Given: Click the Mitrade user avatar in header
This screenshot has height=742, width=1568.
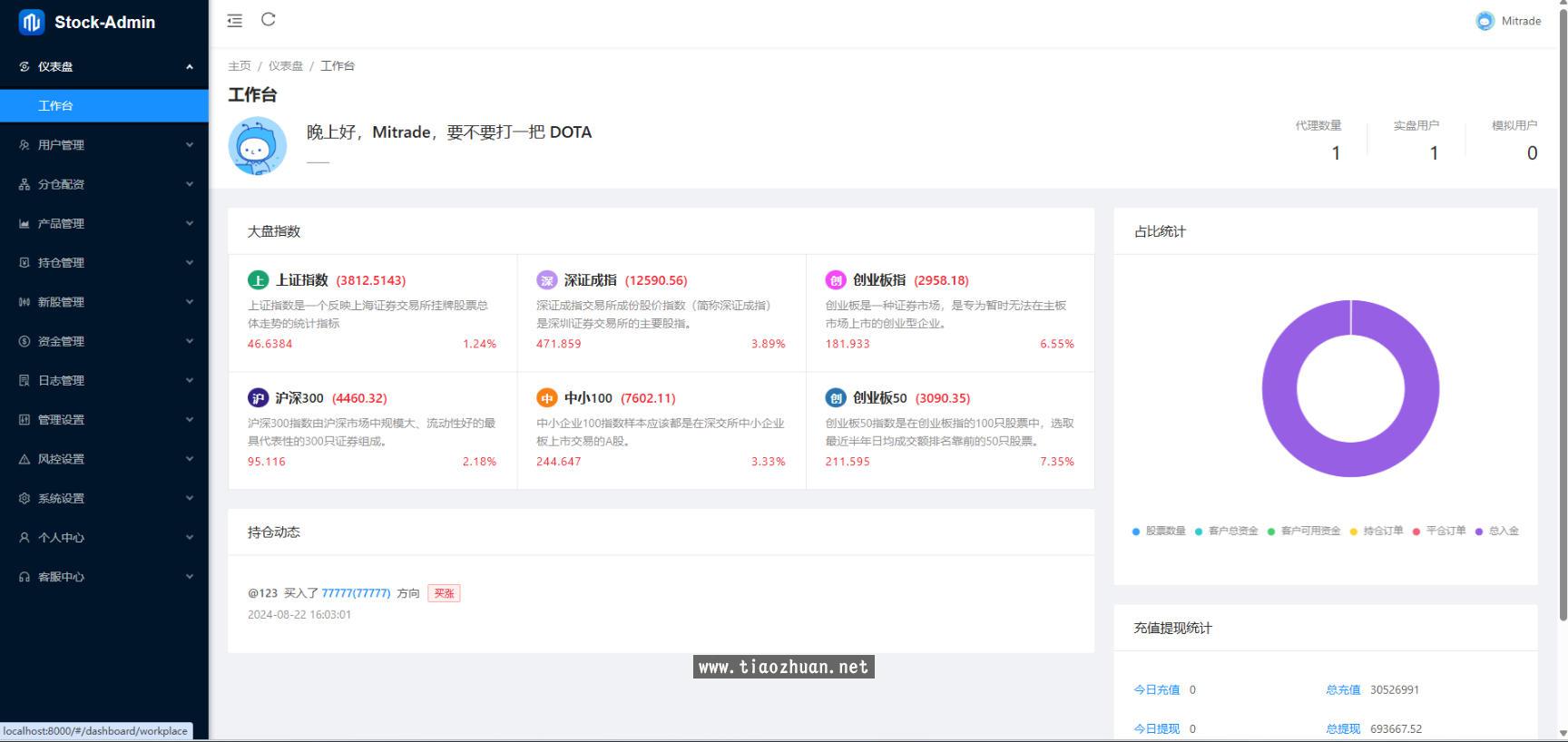Looking at the screenshot, I should click(x=1485, y=21).
